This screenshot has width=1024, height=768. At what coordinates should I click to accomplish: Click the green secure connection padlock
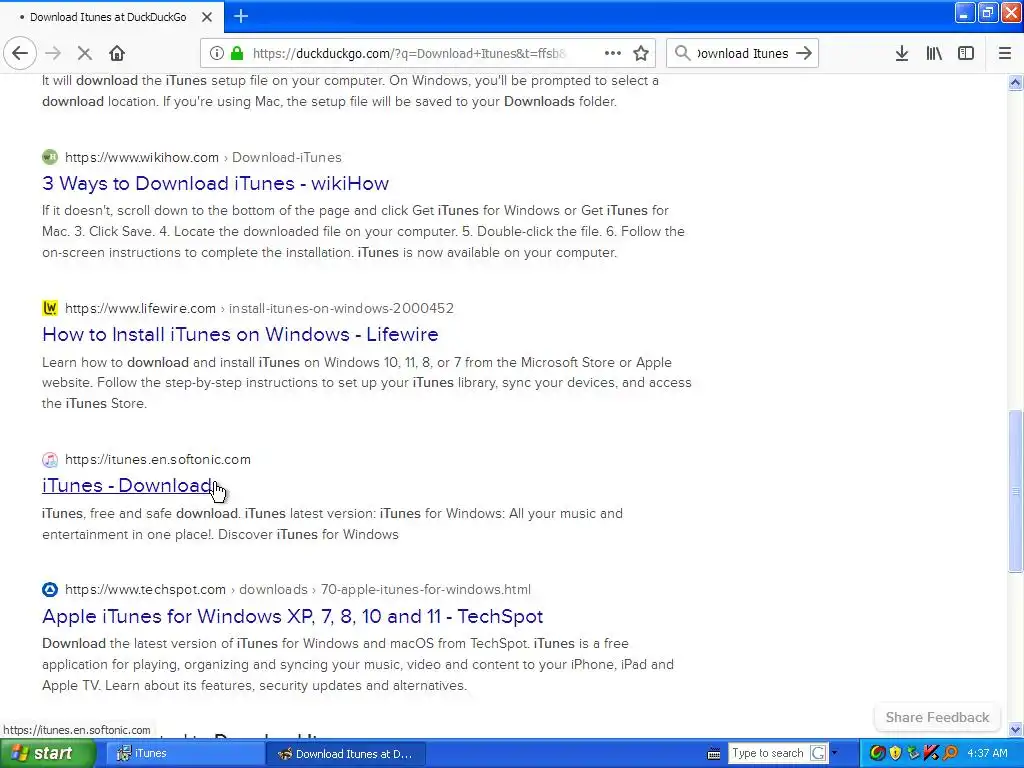[237, 54]
